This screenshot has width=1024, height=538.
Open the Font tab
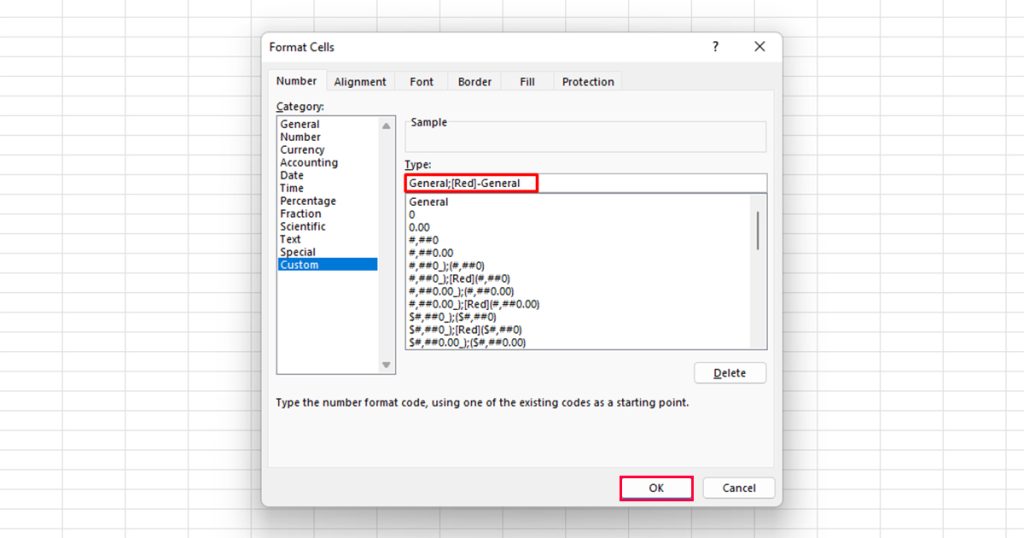coord(421,82)
